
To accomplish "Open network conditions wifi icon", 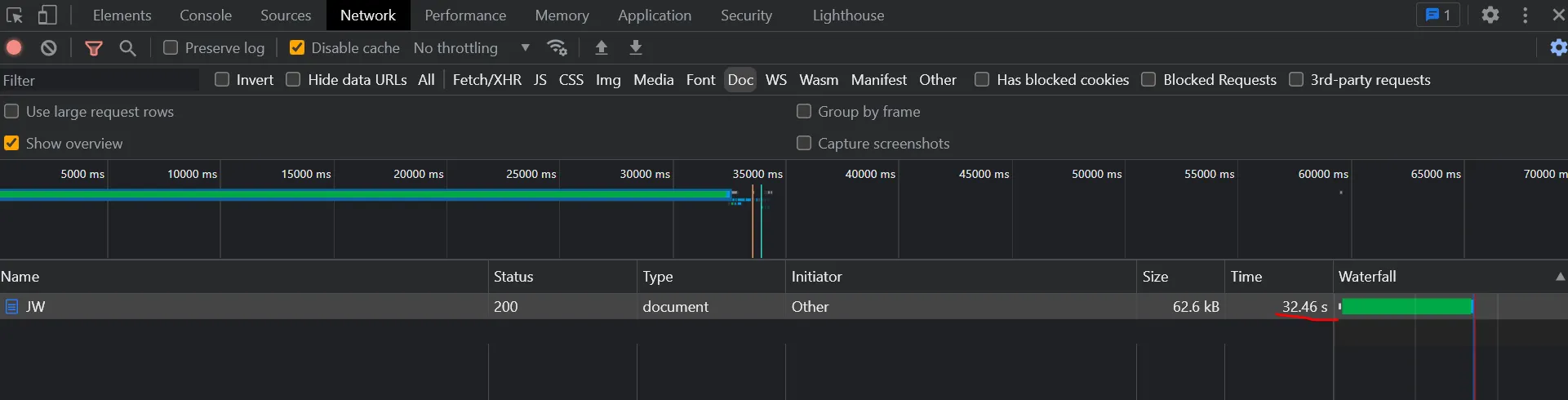I will (557, 48).
